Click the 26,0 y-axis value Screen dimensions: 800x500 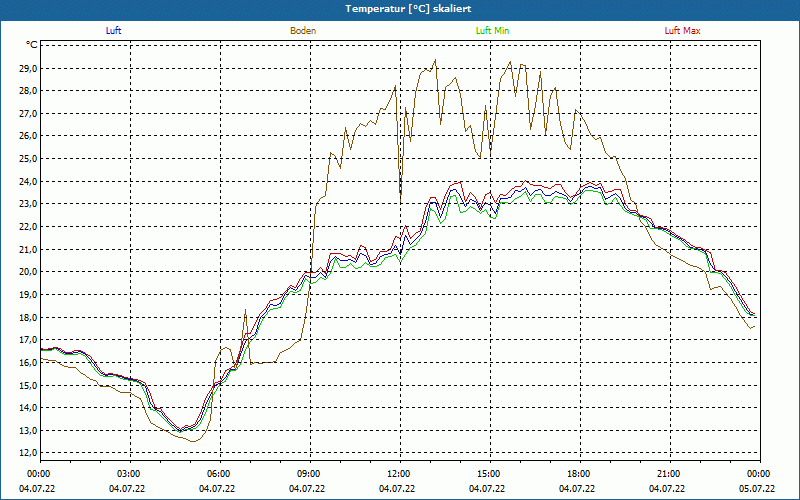click(x=29, y=136)
